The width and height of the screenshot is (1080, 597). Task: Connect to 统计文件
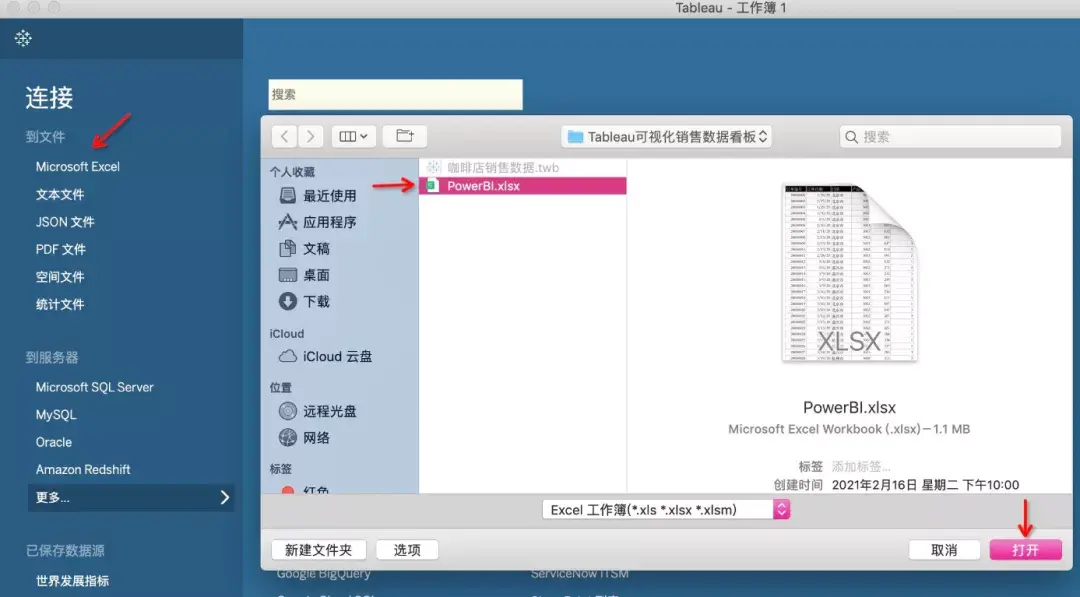click(x=60, y=304)
